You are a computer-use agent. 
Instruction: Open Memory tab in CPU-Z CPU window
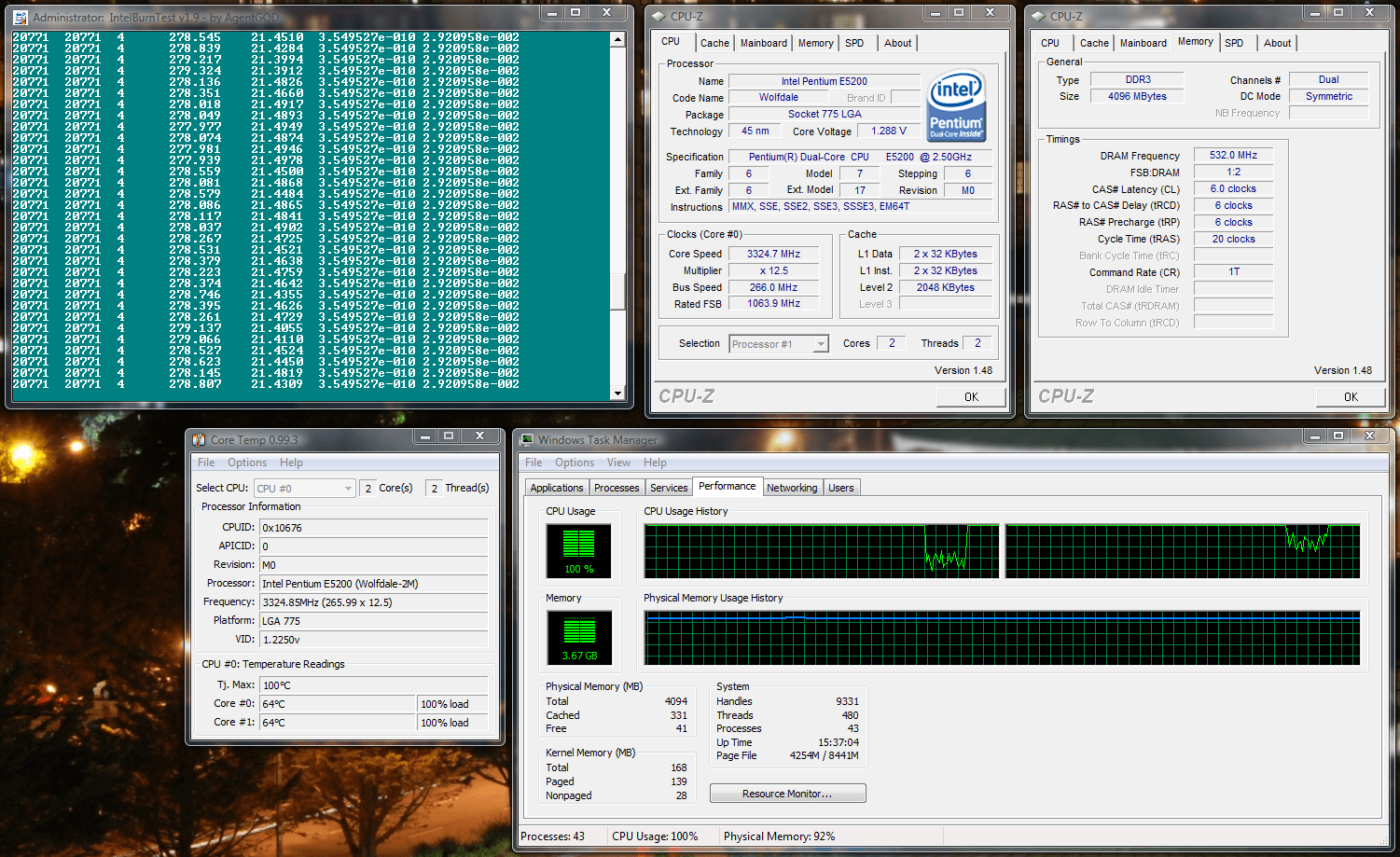pyautogui.click(x=815, y=43)
